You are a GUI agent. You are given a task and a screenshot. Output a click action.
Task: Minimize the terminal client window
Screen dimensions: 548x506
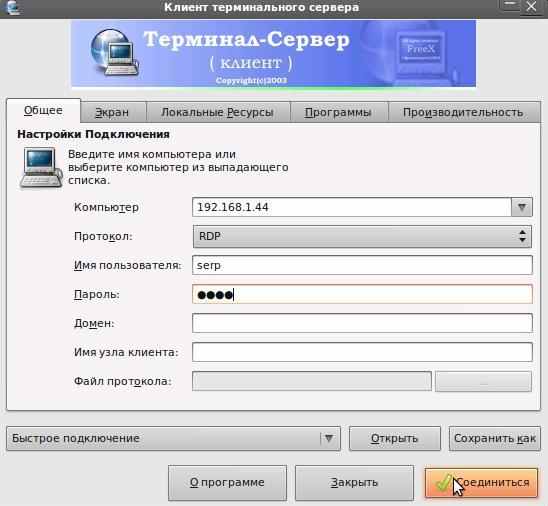pyautogui.click(x=510, y=6)
